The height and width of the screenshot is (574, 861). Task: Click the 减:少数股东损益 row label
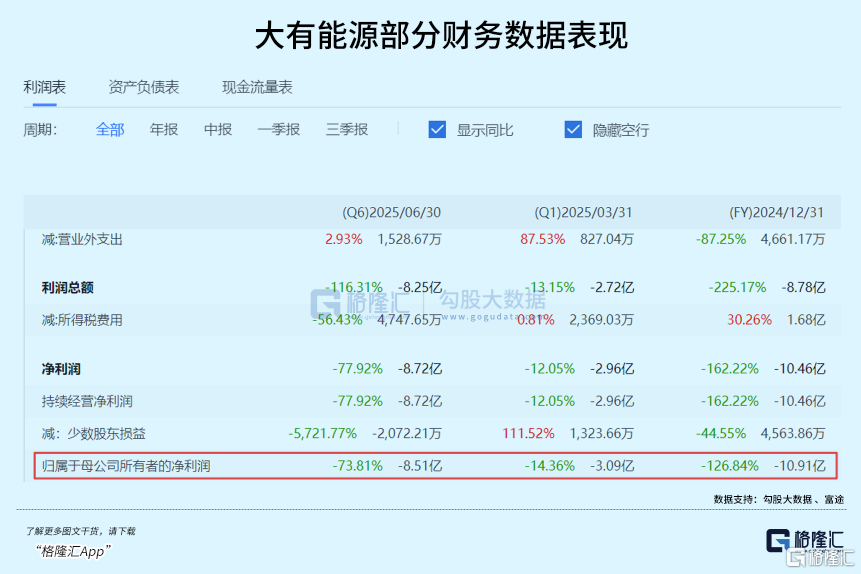point(93,433)
